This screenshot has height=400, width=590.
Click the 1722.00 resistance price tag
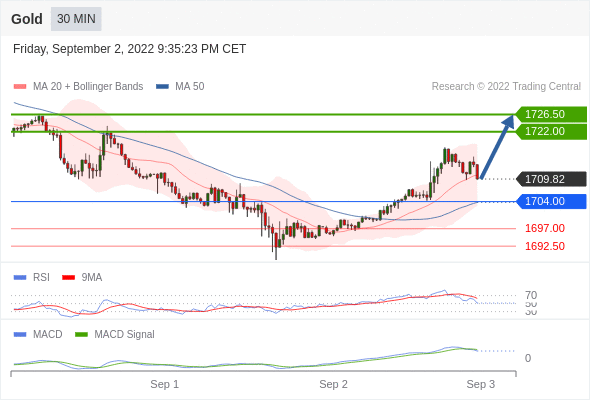pos(550,131)
